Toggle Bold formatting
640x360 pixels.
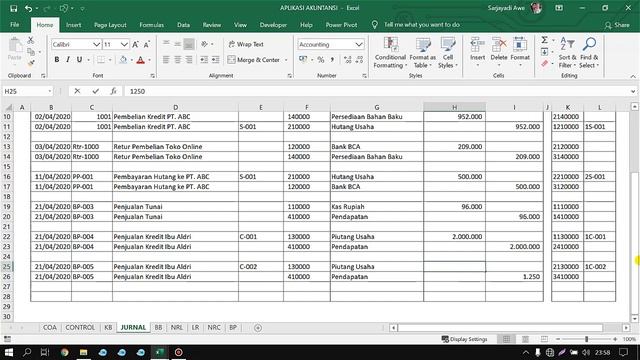pyautogui.click(x=57, y=60)
